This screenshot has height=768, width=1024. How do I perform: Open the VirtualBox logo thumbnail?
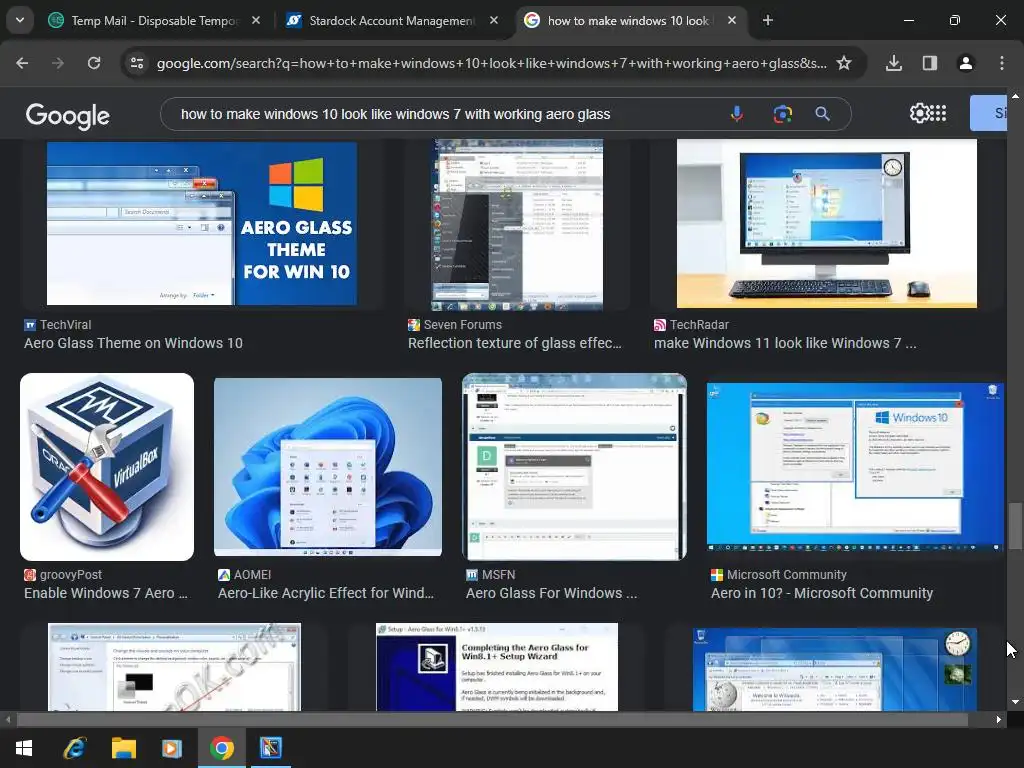(x=107, y=467)
